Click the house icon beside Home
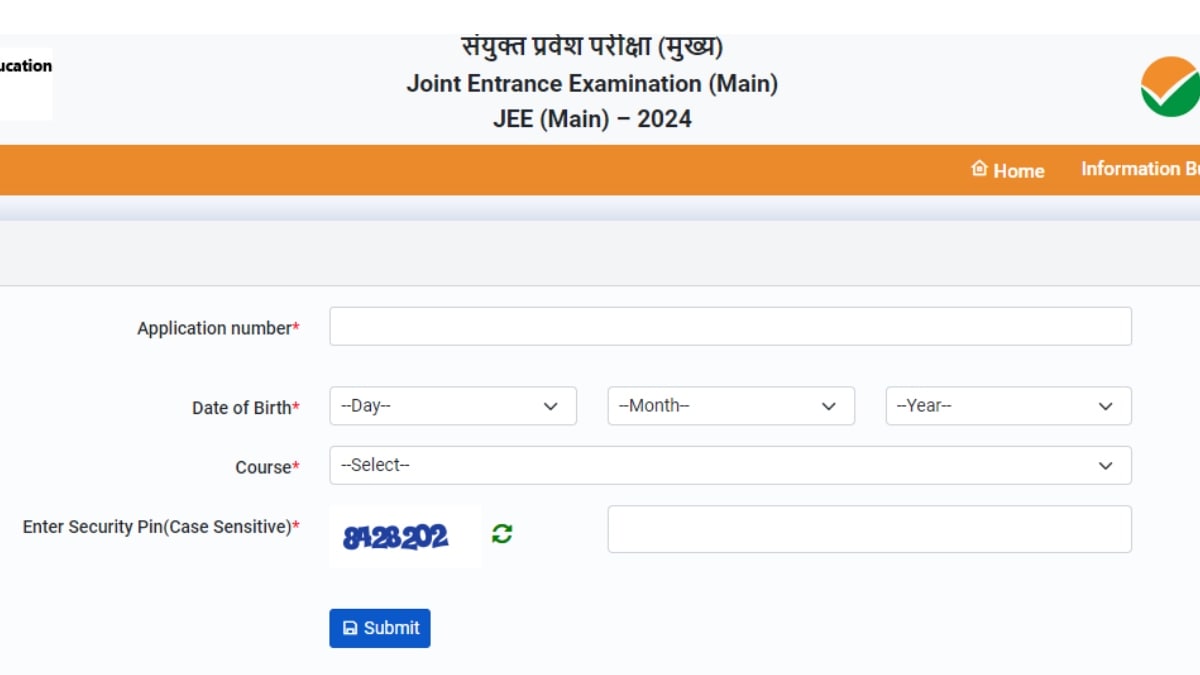The width and height of the screenshot is (1200, 675). (979, 169)
